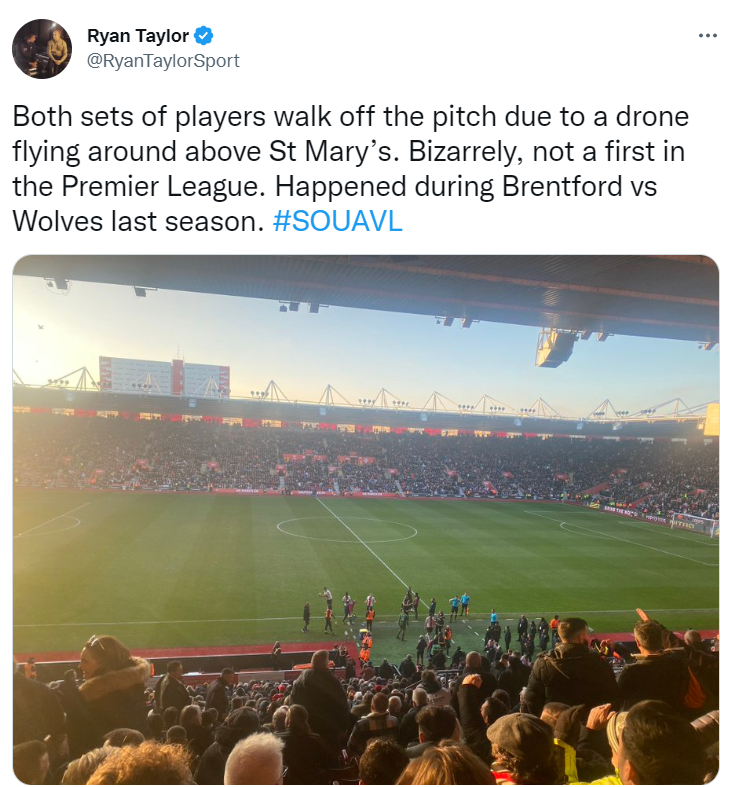Click the white-haired spectator at photo bottom
Screen dimensions: 737x787
point(254,759)
